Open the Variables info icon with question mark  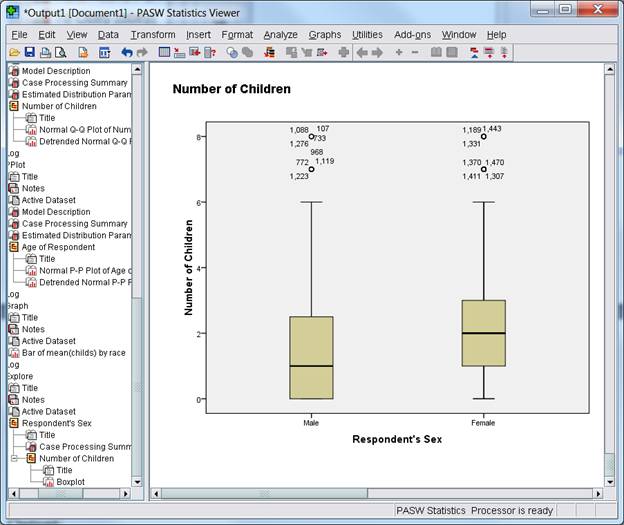pos(210,52)
